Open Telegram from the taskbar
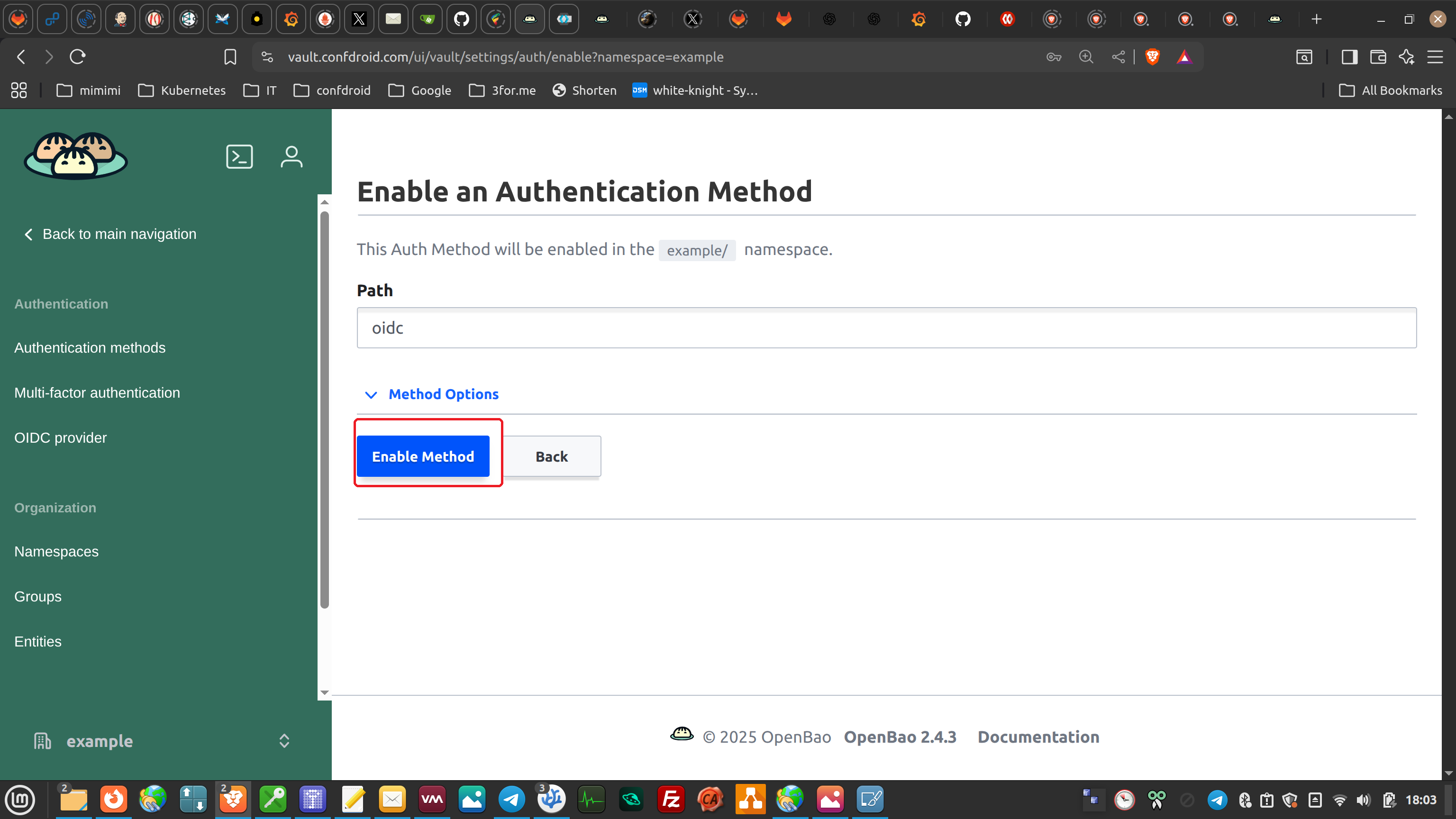This screenshot has width=1456, height=819. (x=511, y=799)
